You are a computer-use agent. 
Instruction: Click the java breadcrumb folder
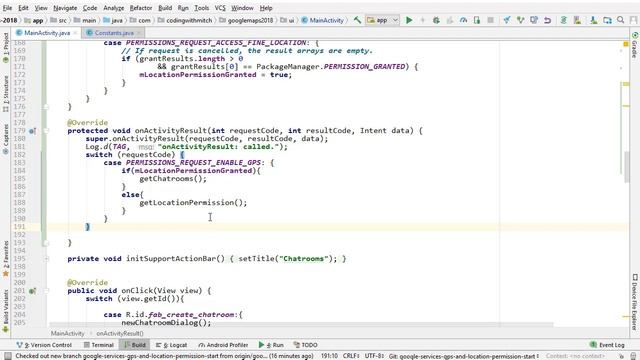113,20
